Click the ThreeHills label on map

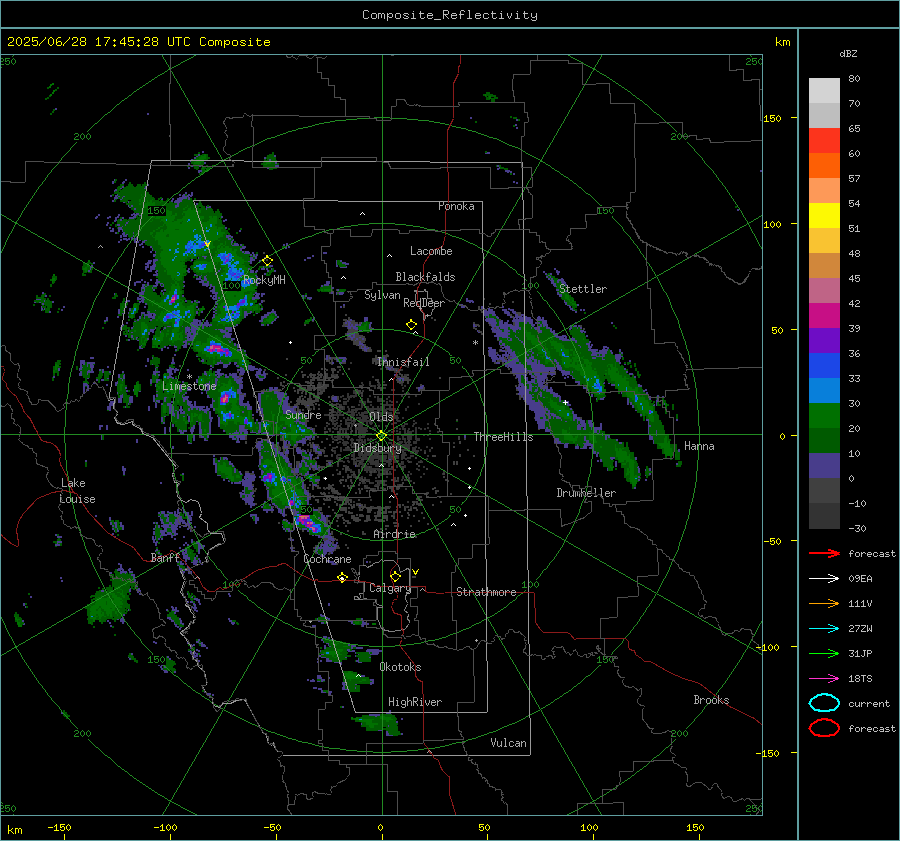(x=503, y=437)
